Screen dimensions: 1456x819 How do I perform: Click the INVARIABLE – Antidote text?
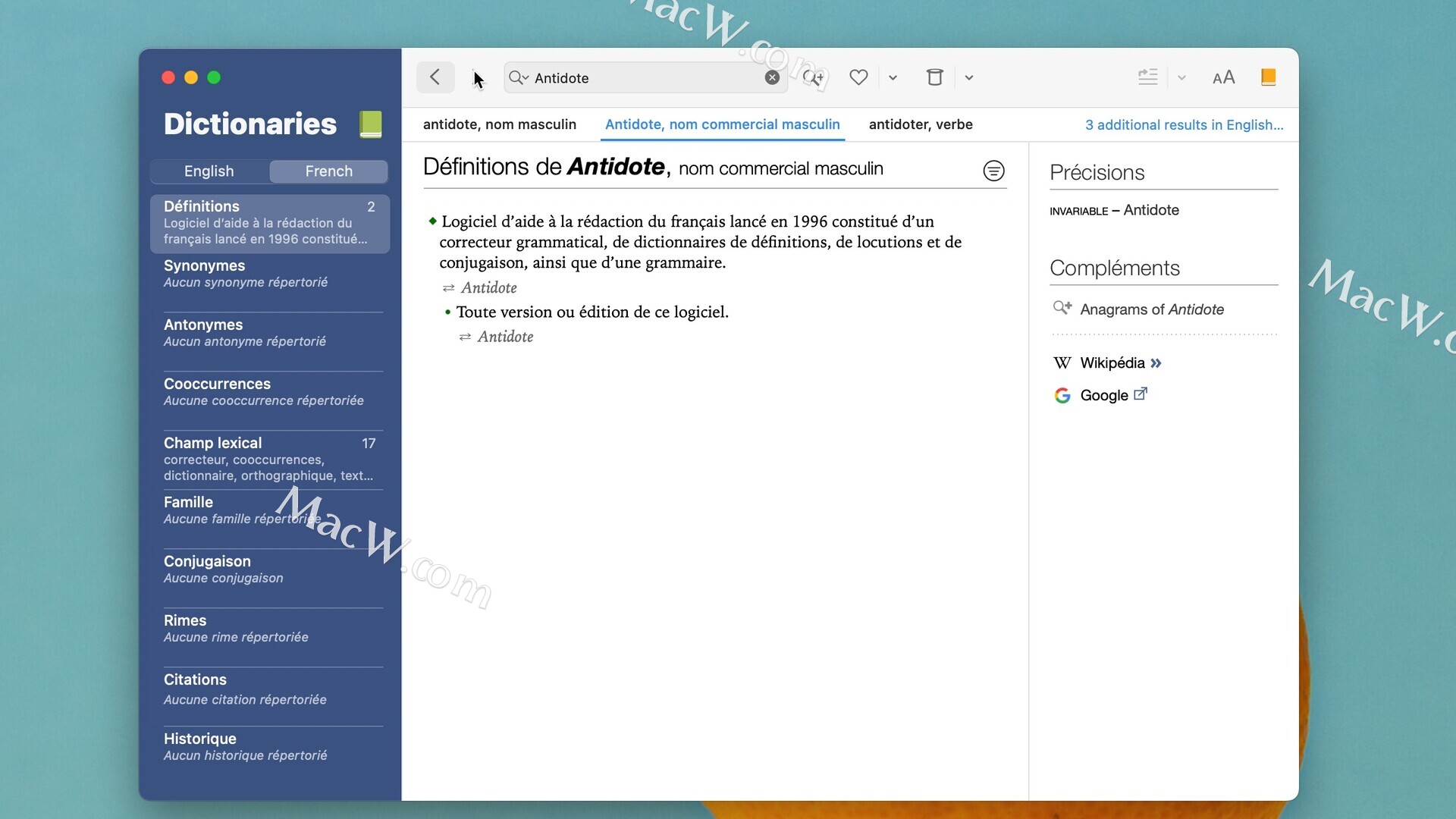pyautogui.click(x=1114, y=210)
